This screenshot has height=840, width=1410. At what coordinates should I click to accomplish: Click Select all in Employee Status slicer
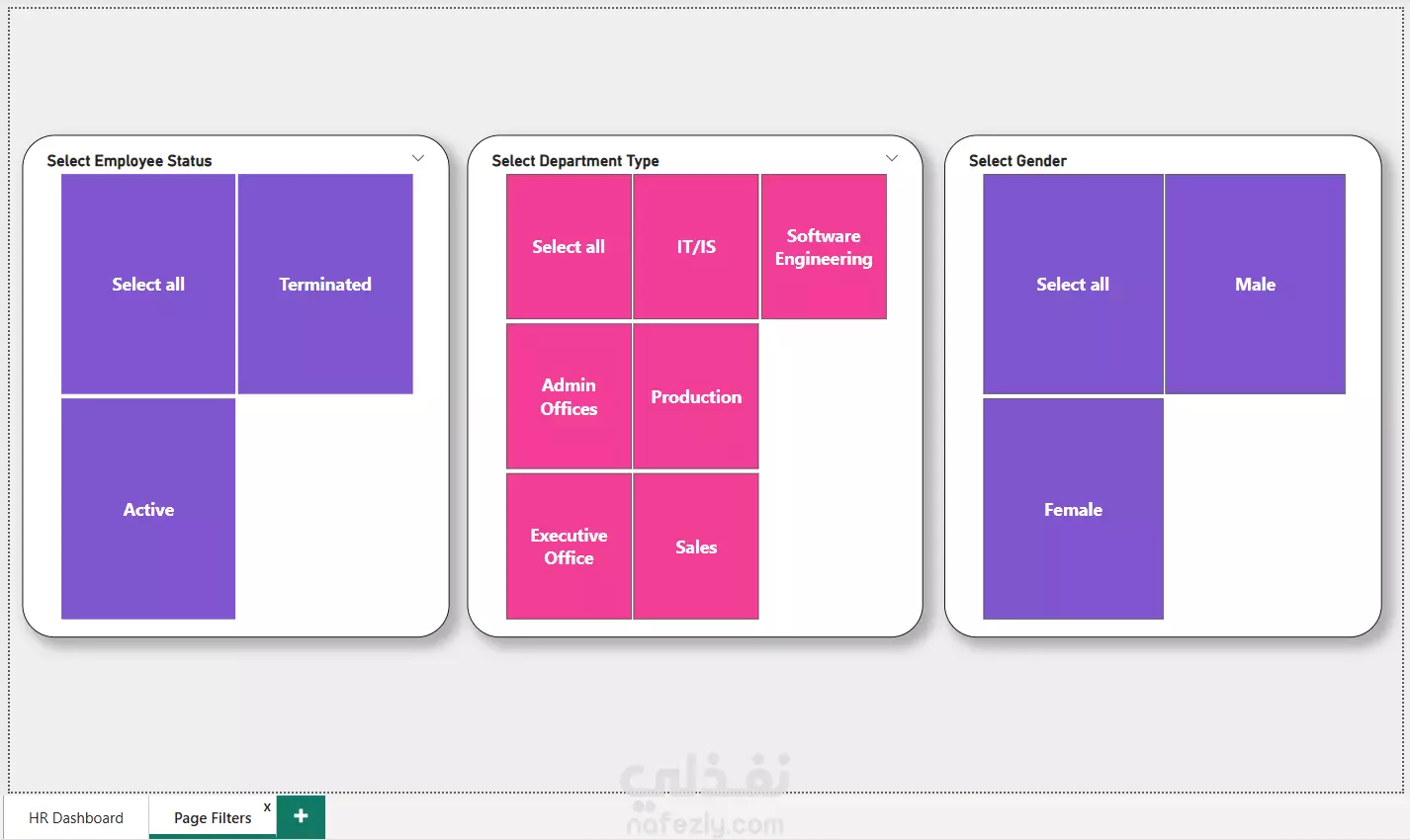148,285
